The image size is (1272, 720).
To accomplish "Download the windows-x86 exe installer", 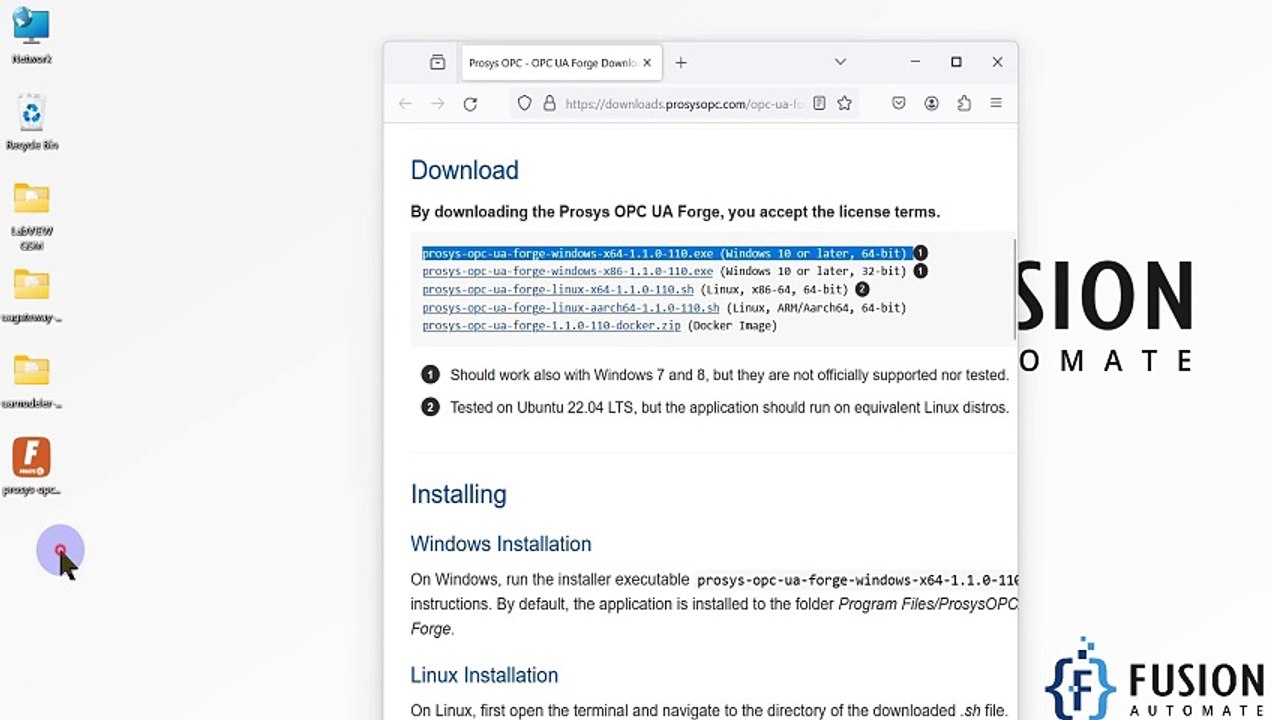I will [568, 272].
